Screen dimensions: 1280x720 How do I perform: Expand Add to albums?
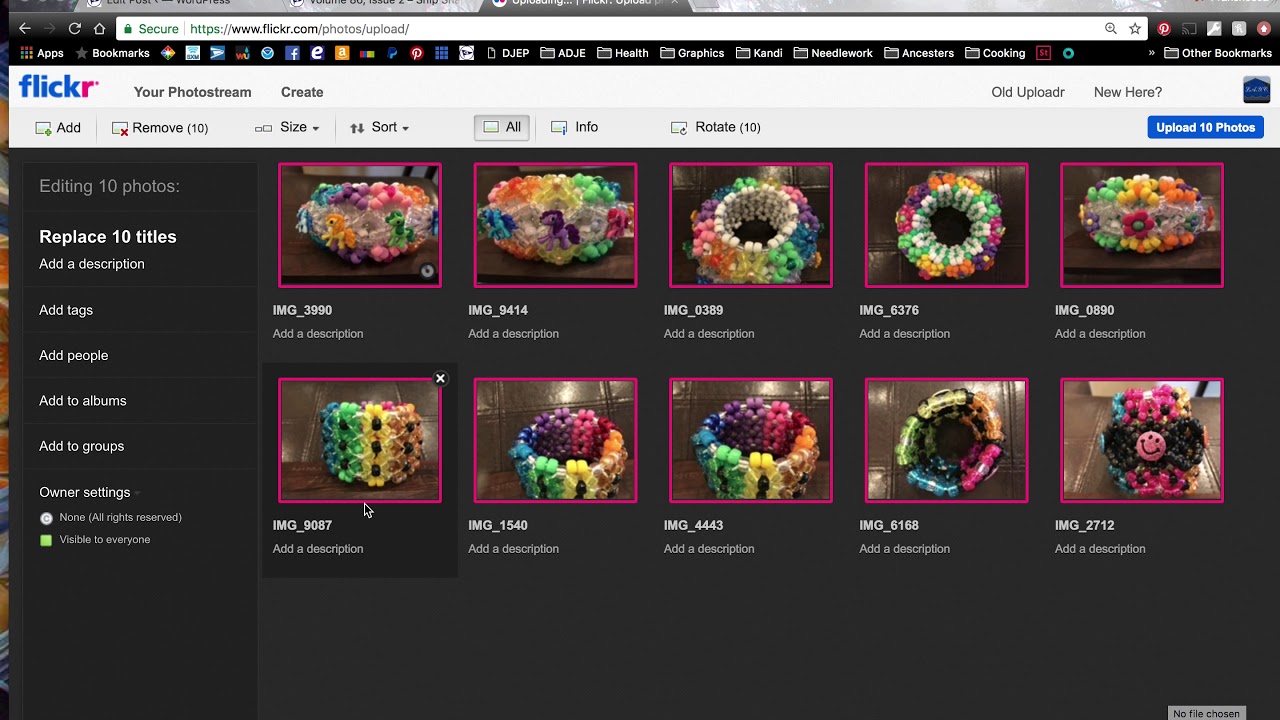tap(83, 401)
